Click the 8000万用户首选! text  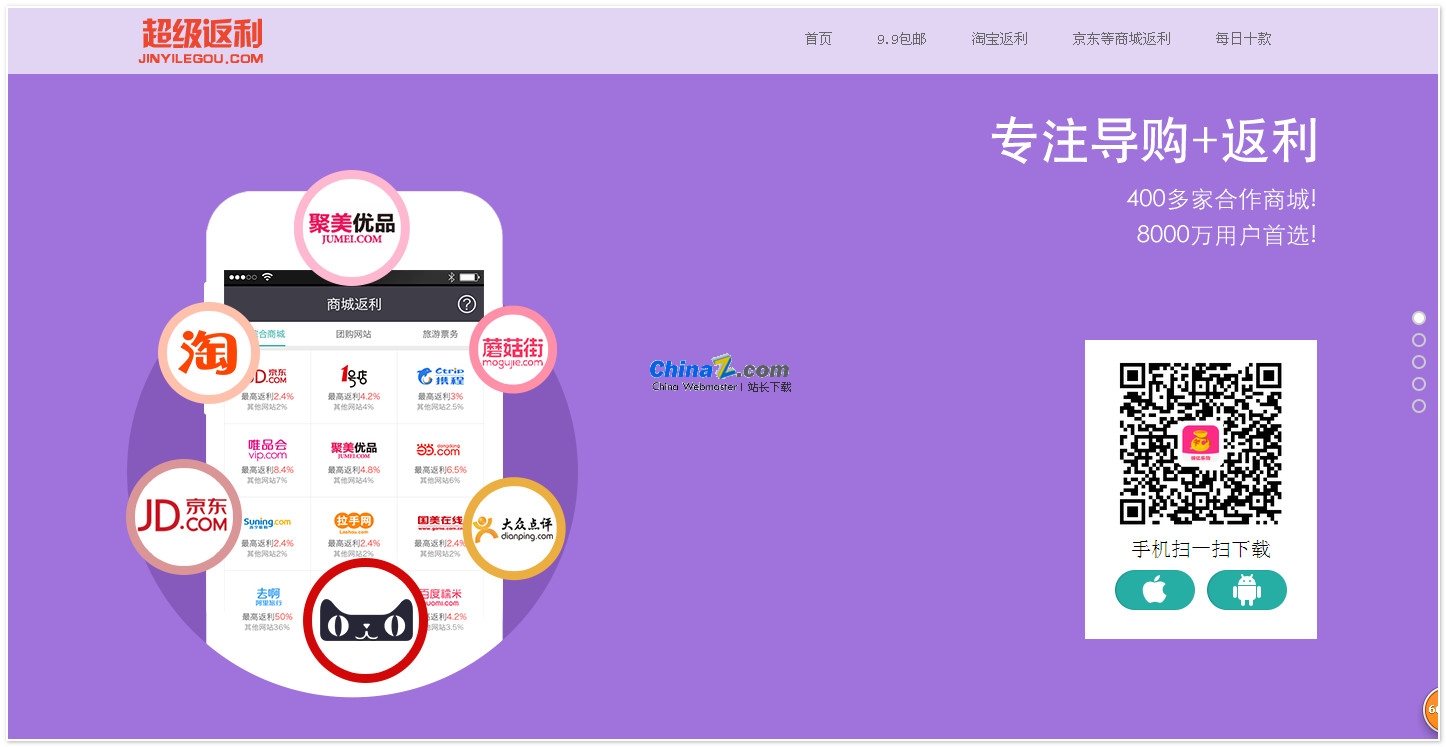(x=1226, y=235)
